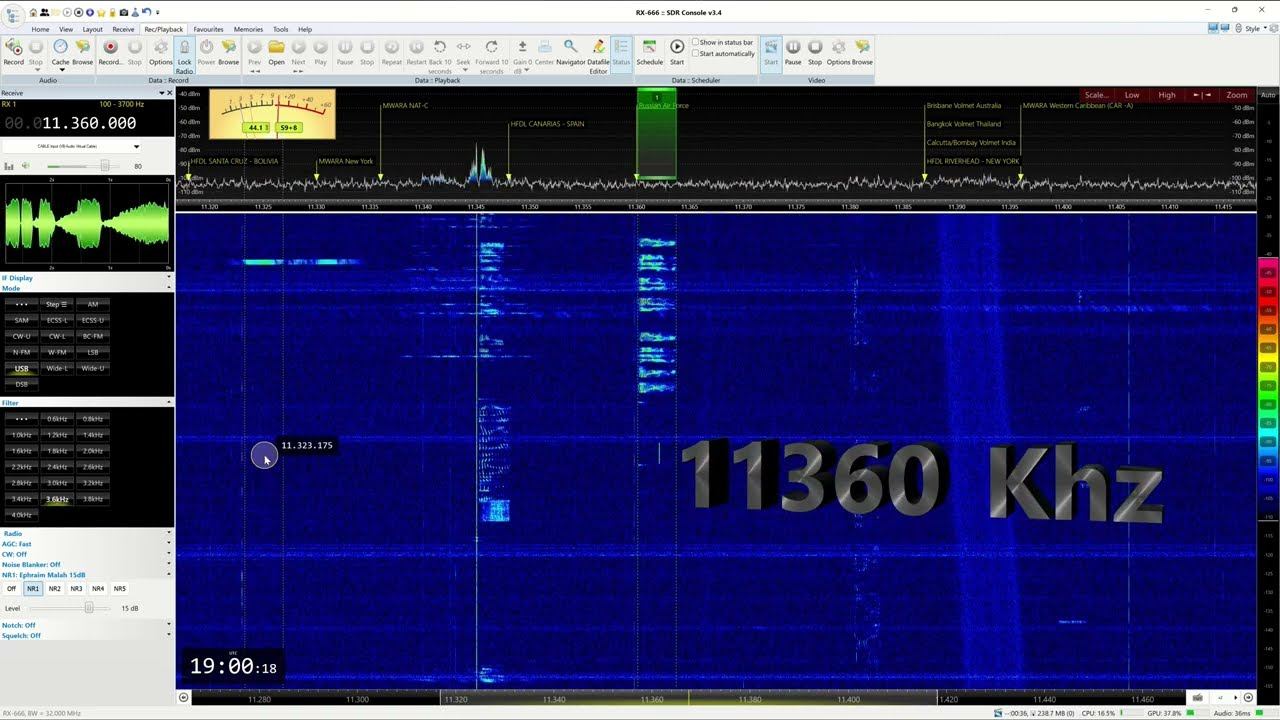
Task: Expand the AGC: Fast section
Action: [x=86, y=544]
